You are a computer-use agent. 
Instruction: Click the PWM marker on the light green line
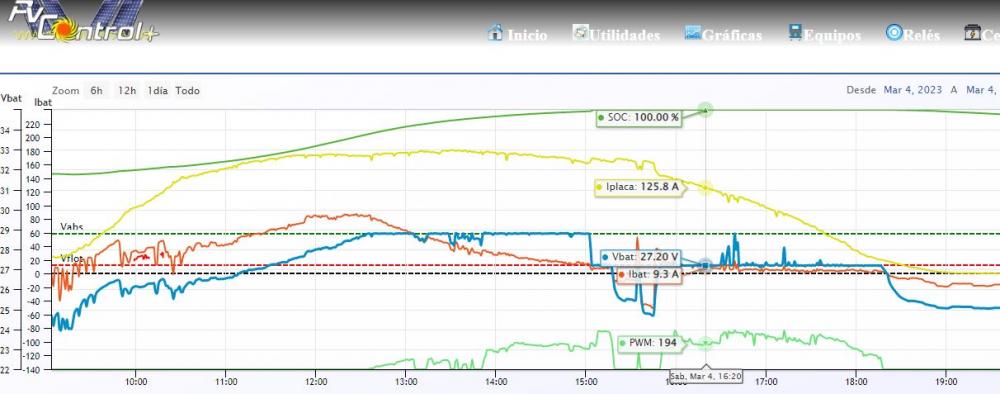(705, 343)
